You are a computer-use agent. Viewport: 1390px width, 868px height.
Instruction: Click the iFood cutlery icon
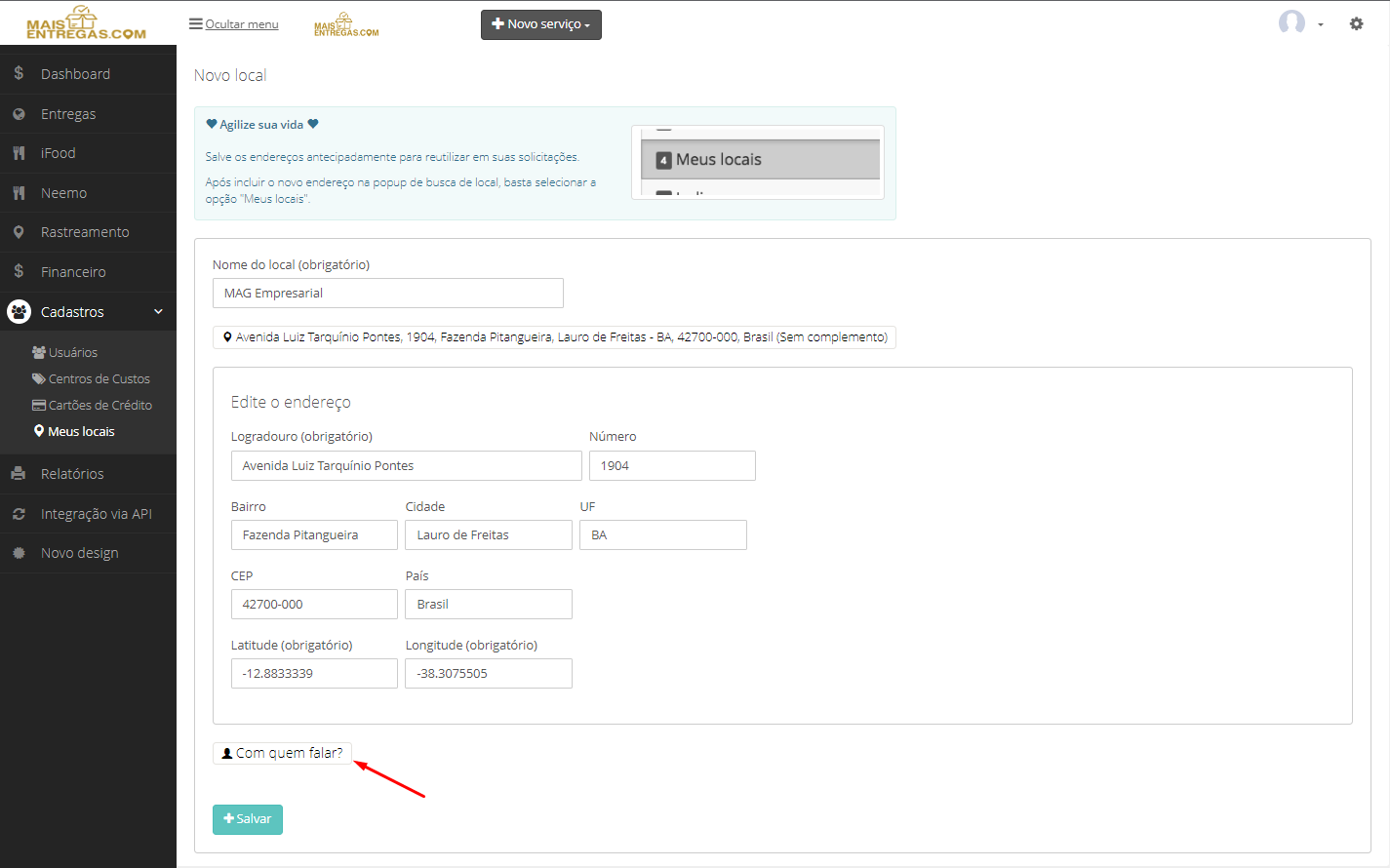19,153
